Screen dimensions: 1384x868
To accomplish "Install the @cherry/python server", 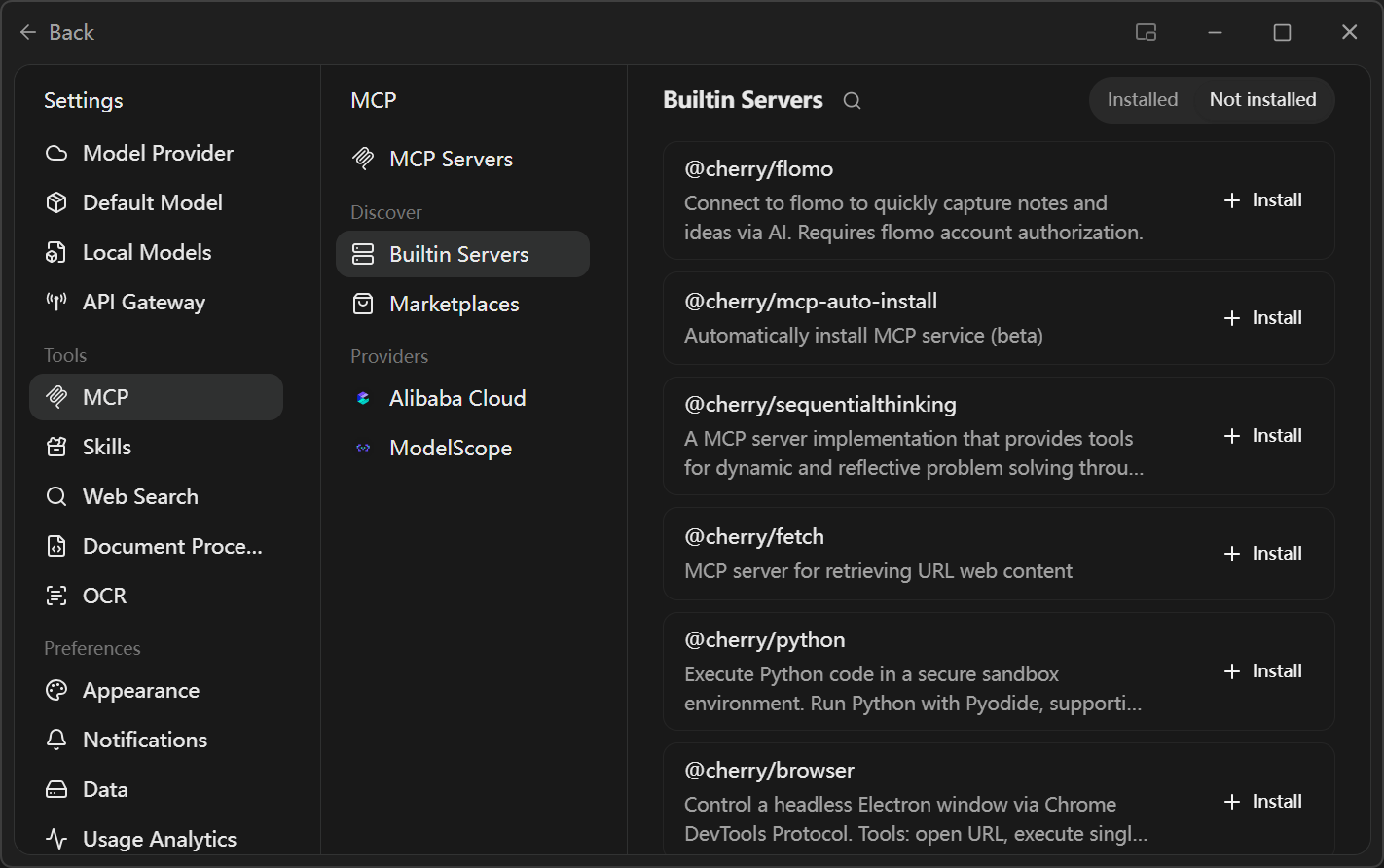I will [1262, 670].
